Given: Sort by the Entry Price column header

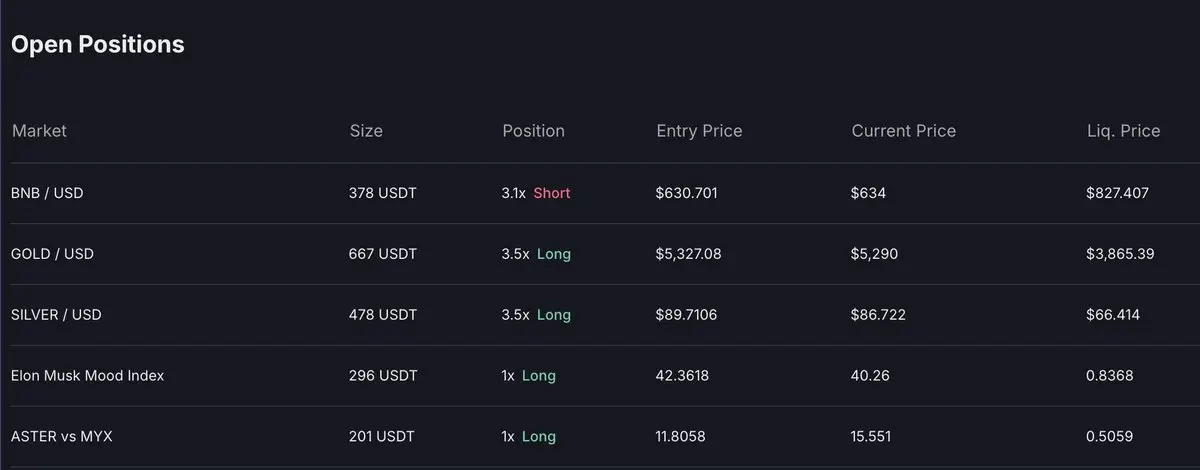Looking at the screenshot, I should point(699,131).
